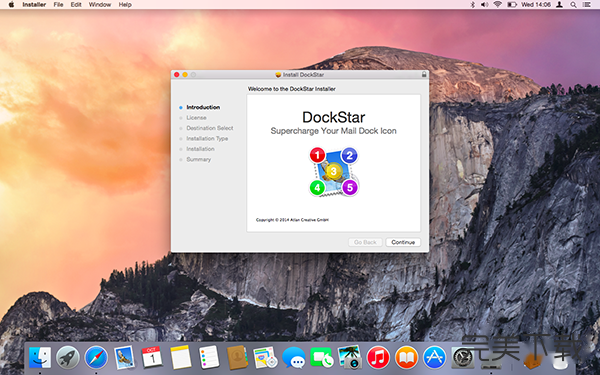Click the DockStar mail stamp artwork
The image size is (600, 375).
(x=334, y=172)
